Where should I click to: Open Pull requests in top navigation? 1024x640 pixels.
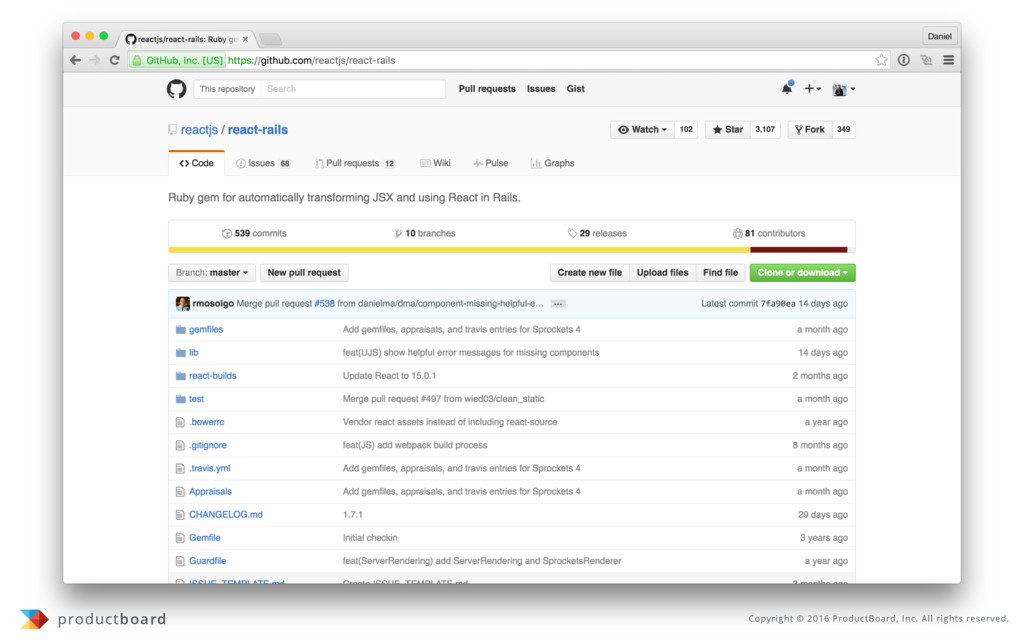pyautogui.click(x=487, y=89)
